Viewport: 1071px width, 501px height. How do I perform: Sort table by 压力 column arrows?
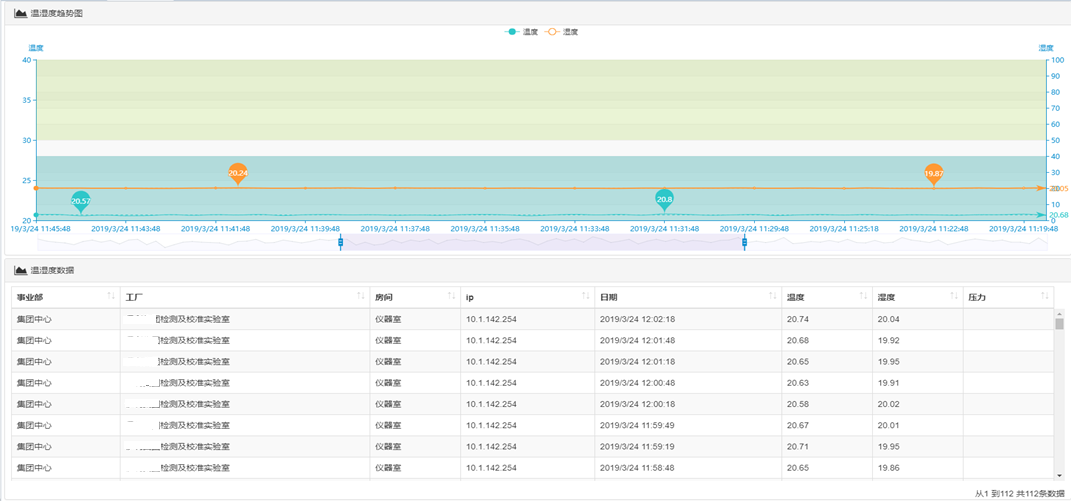pos(1045,297)
